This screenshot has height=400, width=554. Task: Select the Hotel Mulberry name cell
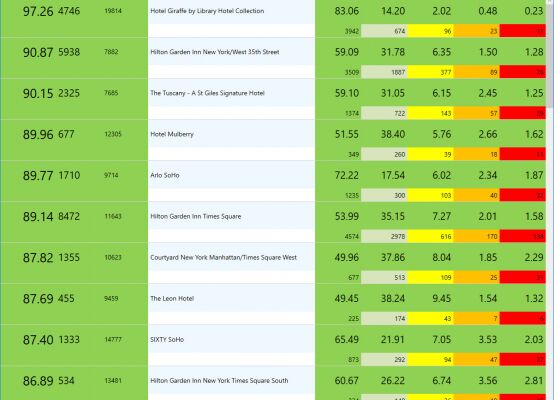(x=231, y=134)
